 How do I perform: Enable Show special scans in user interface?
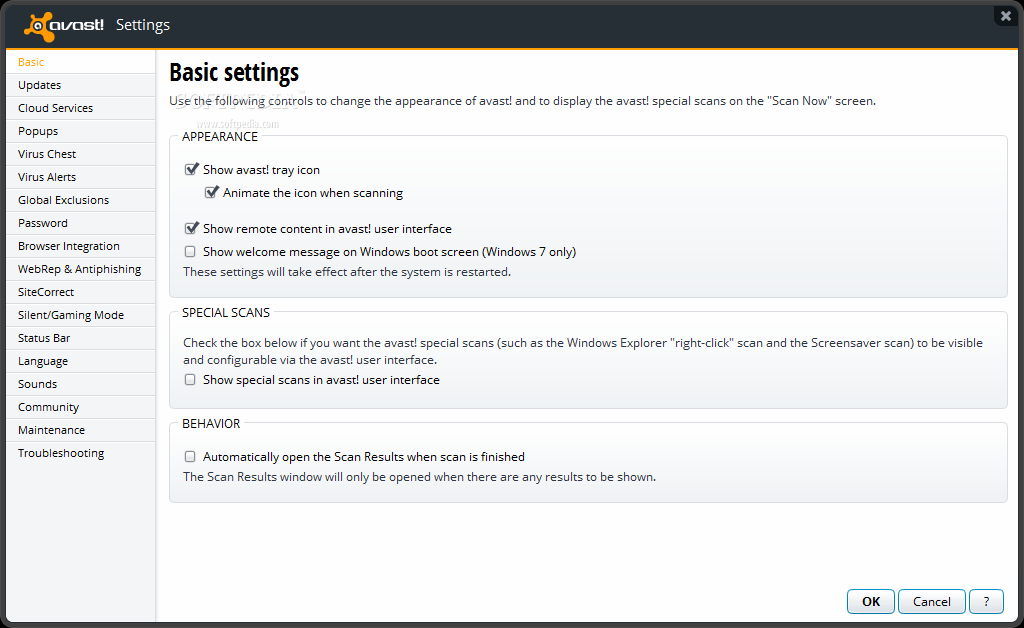click(190, 379)
